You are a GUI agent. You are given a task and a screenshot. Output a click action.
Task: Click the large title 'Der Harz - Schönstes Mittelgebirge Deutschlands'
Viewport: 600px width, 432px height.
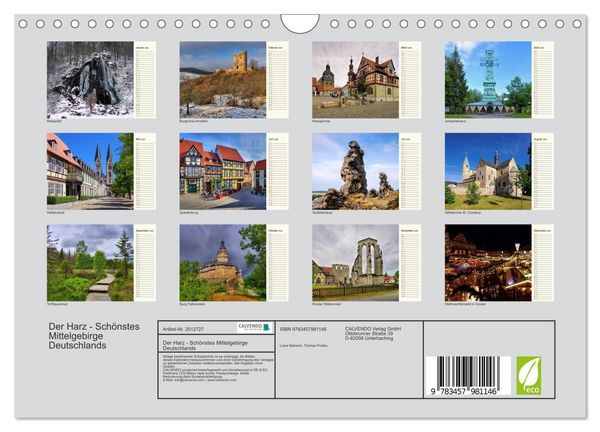(94, 336)
